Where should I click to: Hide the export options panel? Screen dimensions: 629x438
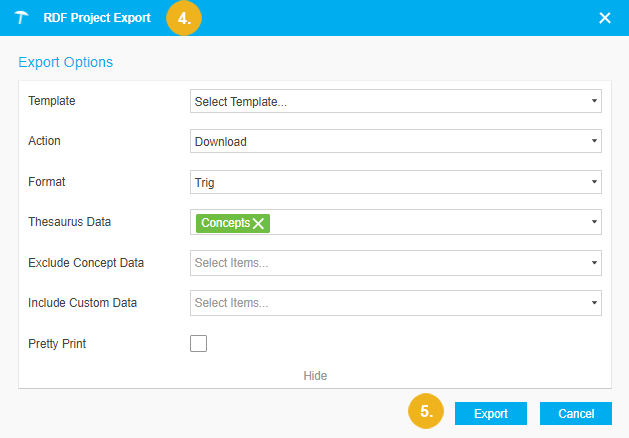pos(315,376)
